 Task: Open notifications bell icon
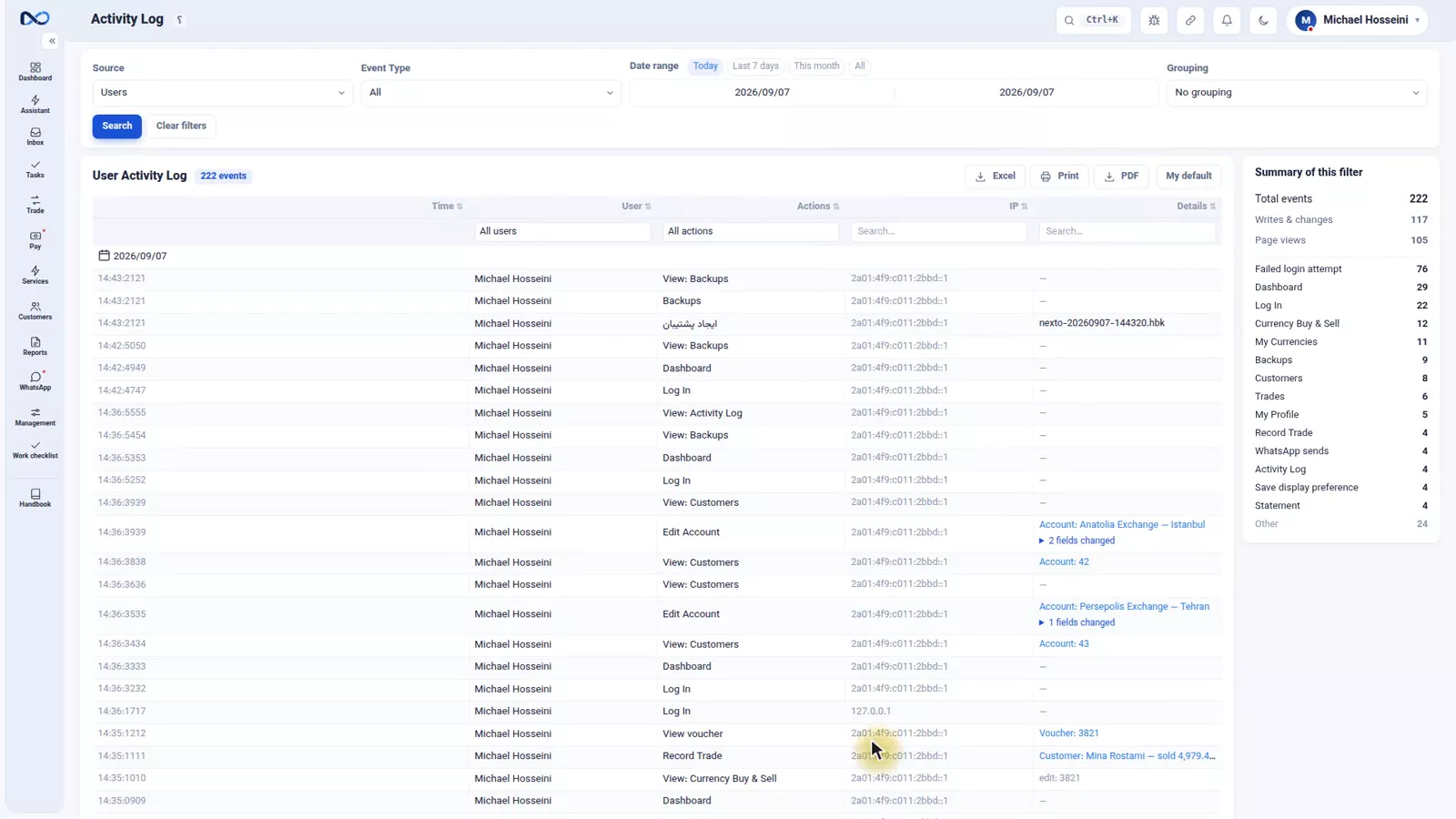coord(1227,20)
